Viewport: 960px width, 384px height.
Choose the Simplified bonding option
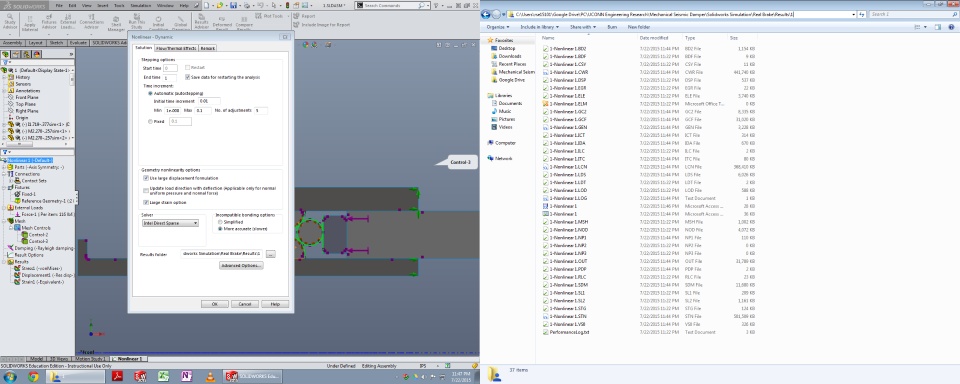220,222
